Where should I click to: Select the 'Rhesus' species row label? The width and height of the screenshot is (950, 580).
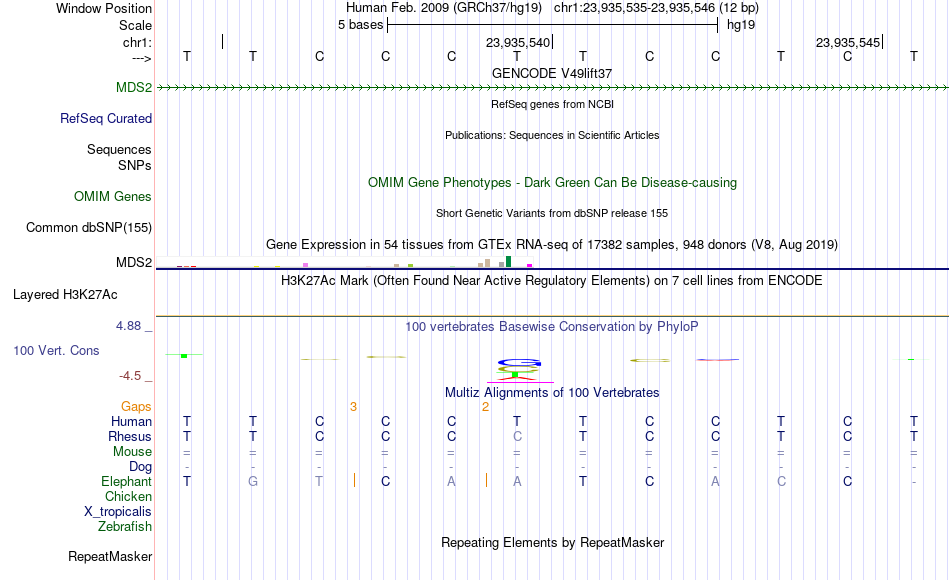(x=130, y=436)
